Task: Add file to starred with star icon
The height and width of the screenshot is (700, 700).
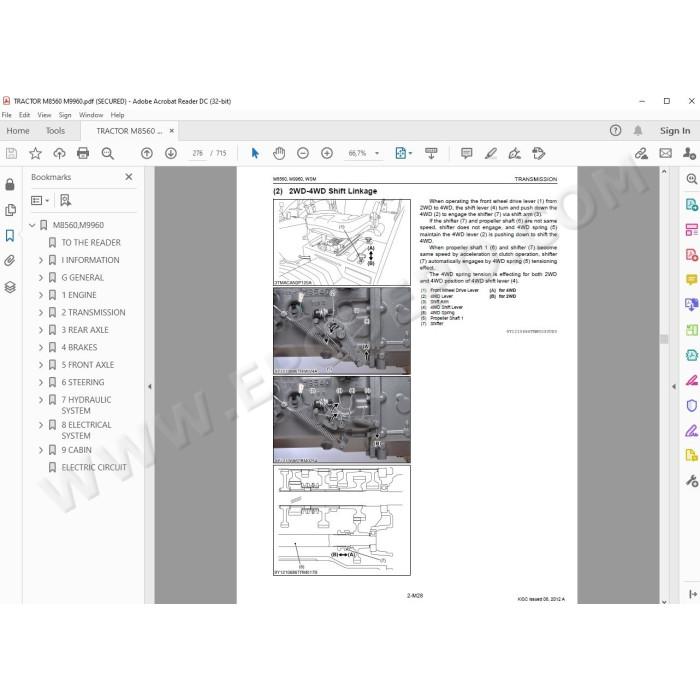Action: click(35, 154)
